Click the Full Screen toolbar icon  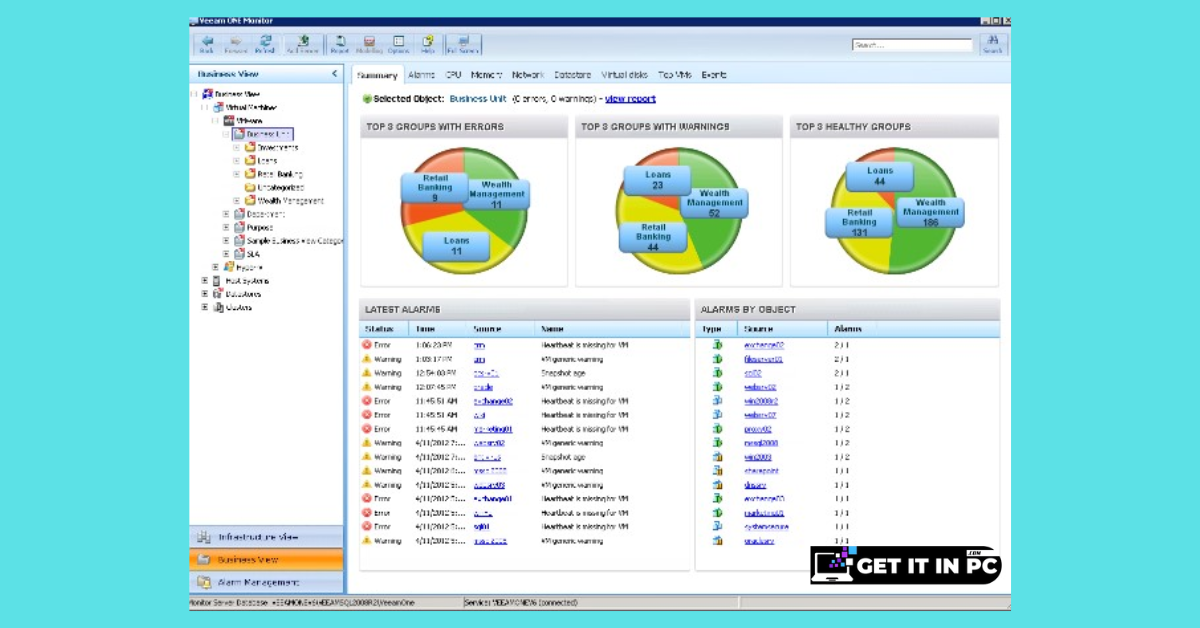(463, 42)
